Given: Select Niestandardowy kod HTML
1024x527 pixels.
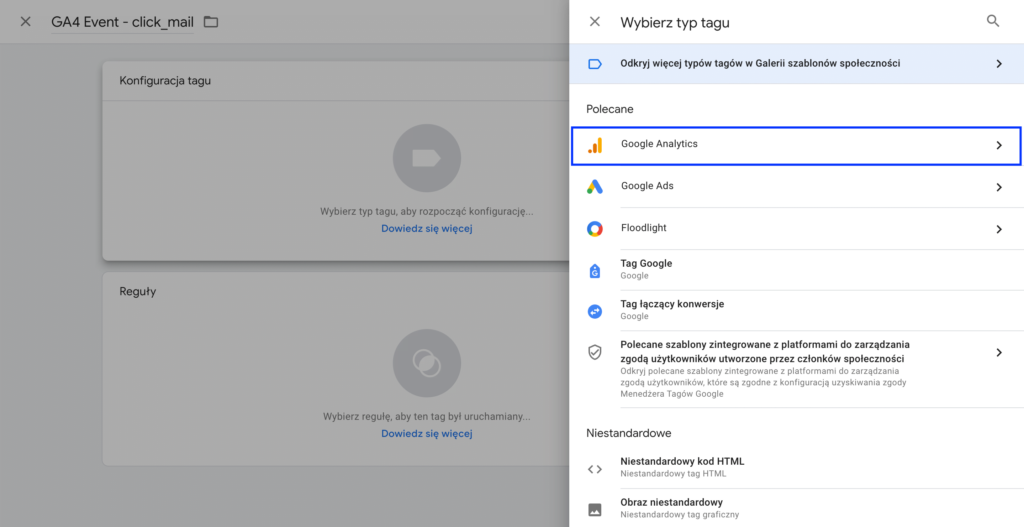Looking at the screenshot, I should [796, 467].
